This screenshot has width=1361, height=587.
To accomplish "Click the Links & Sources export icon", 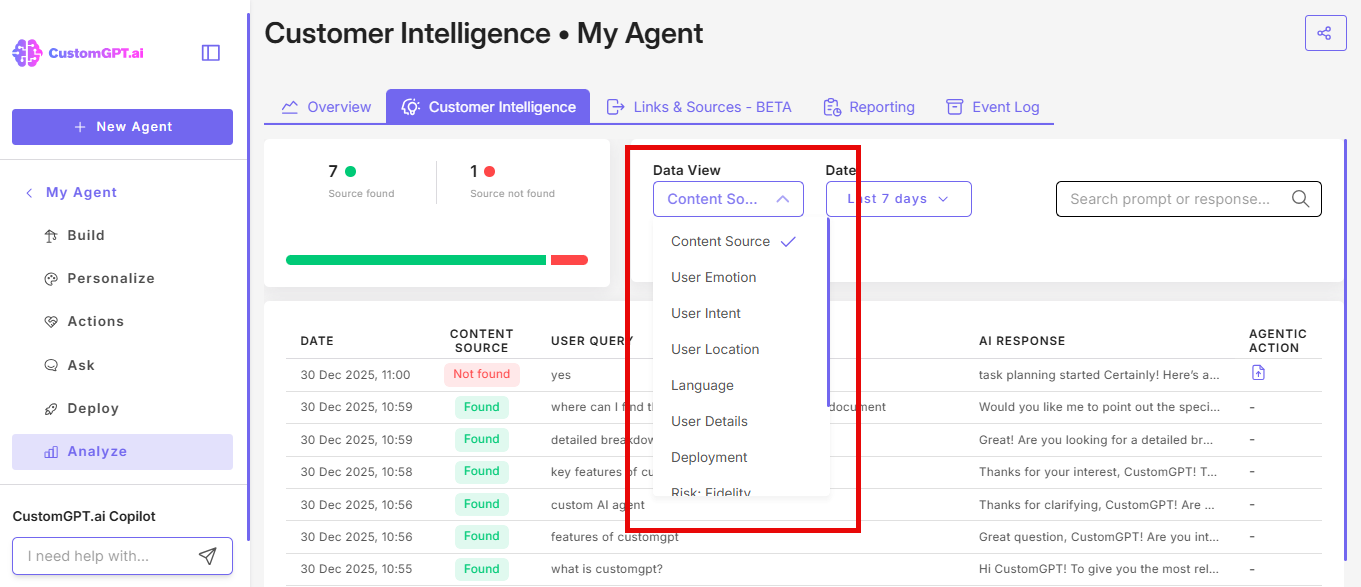I will (x=616, y=107).
